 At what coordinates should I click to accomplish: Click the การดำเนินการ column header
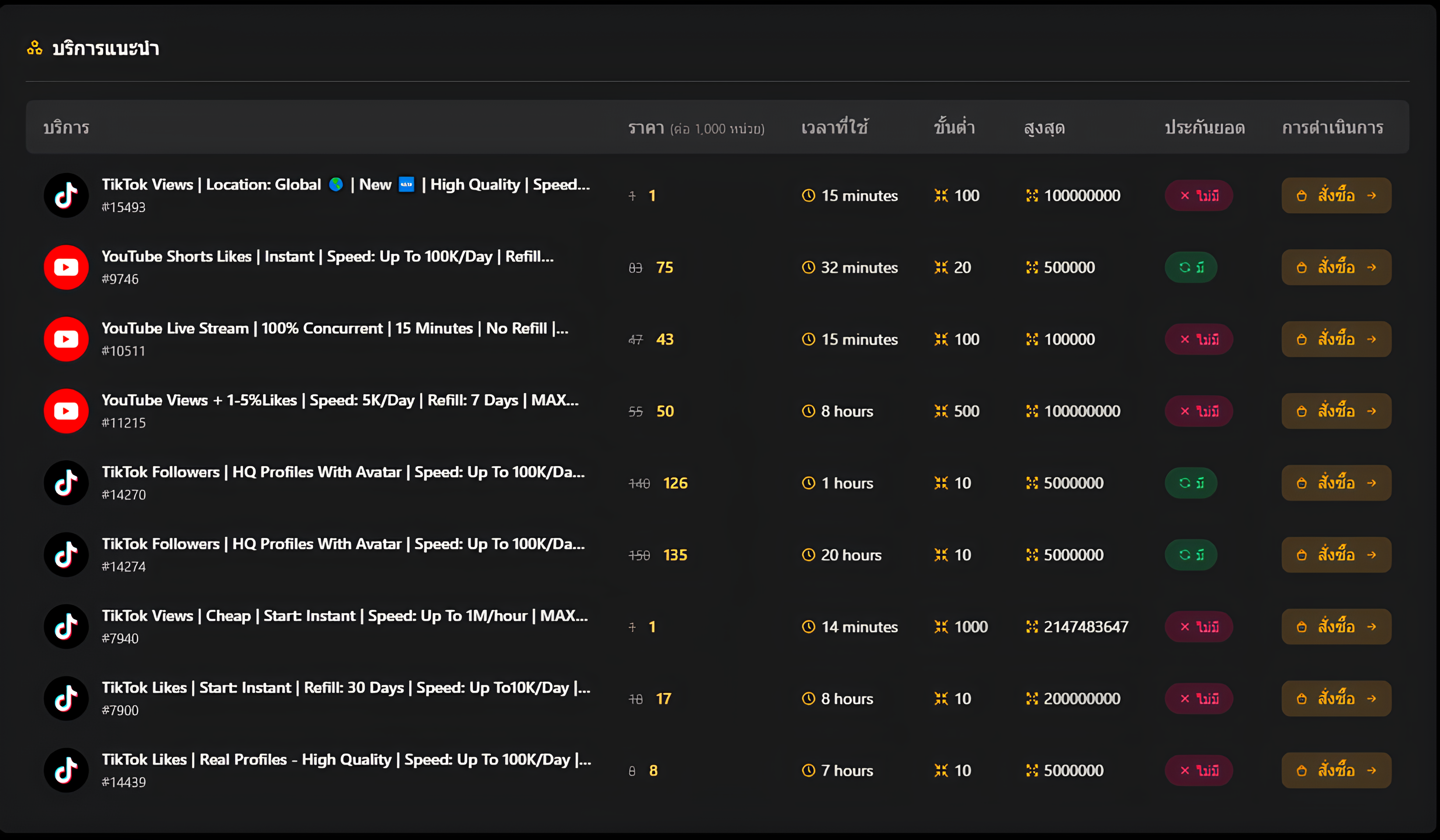(x=1332, y=127)
